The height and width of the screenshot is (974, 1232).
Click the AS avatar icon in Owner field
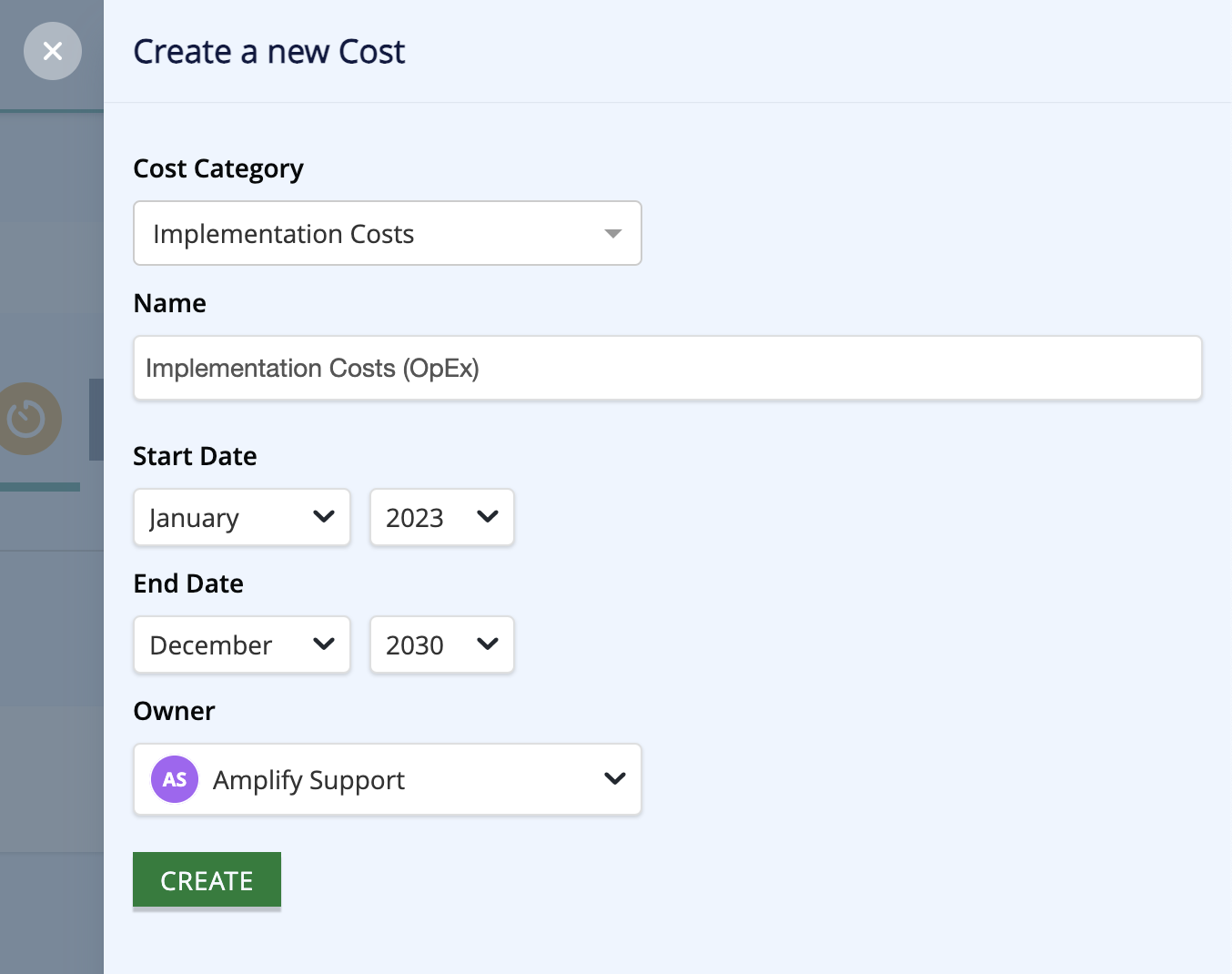click(175, 779)
